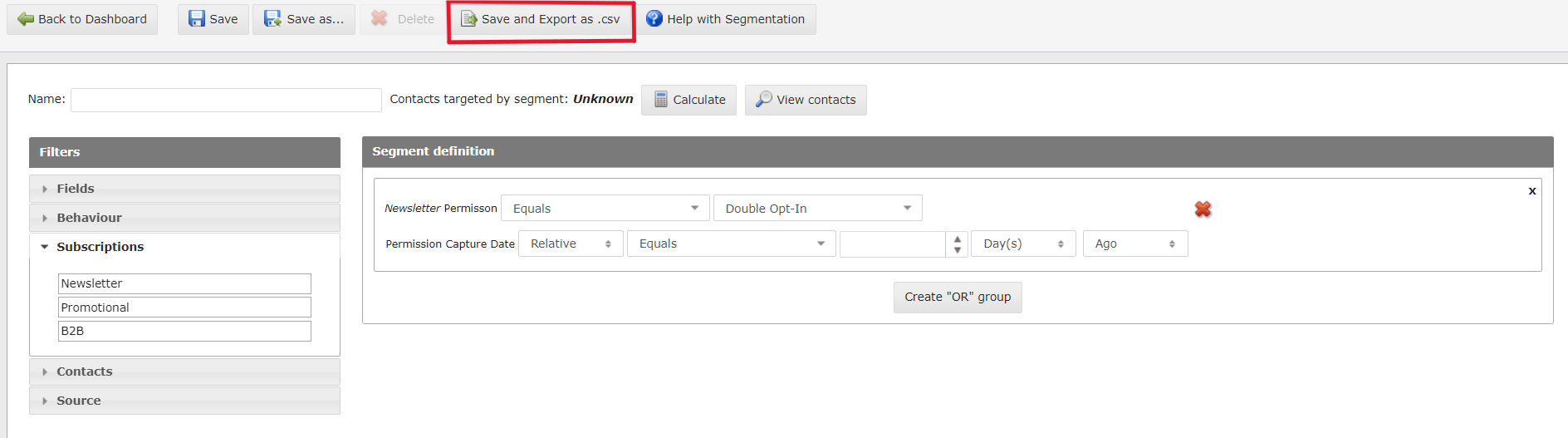Click View contacts magnifier button
The image size is (1568, 438).
[x=805, y=100]
